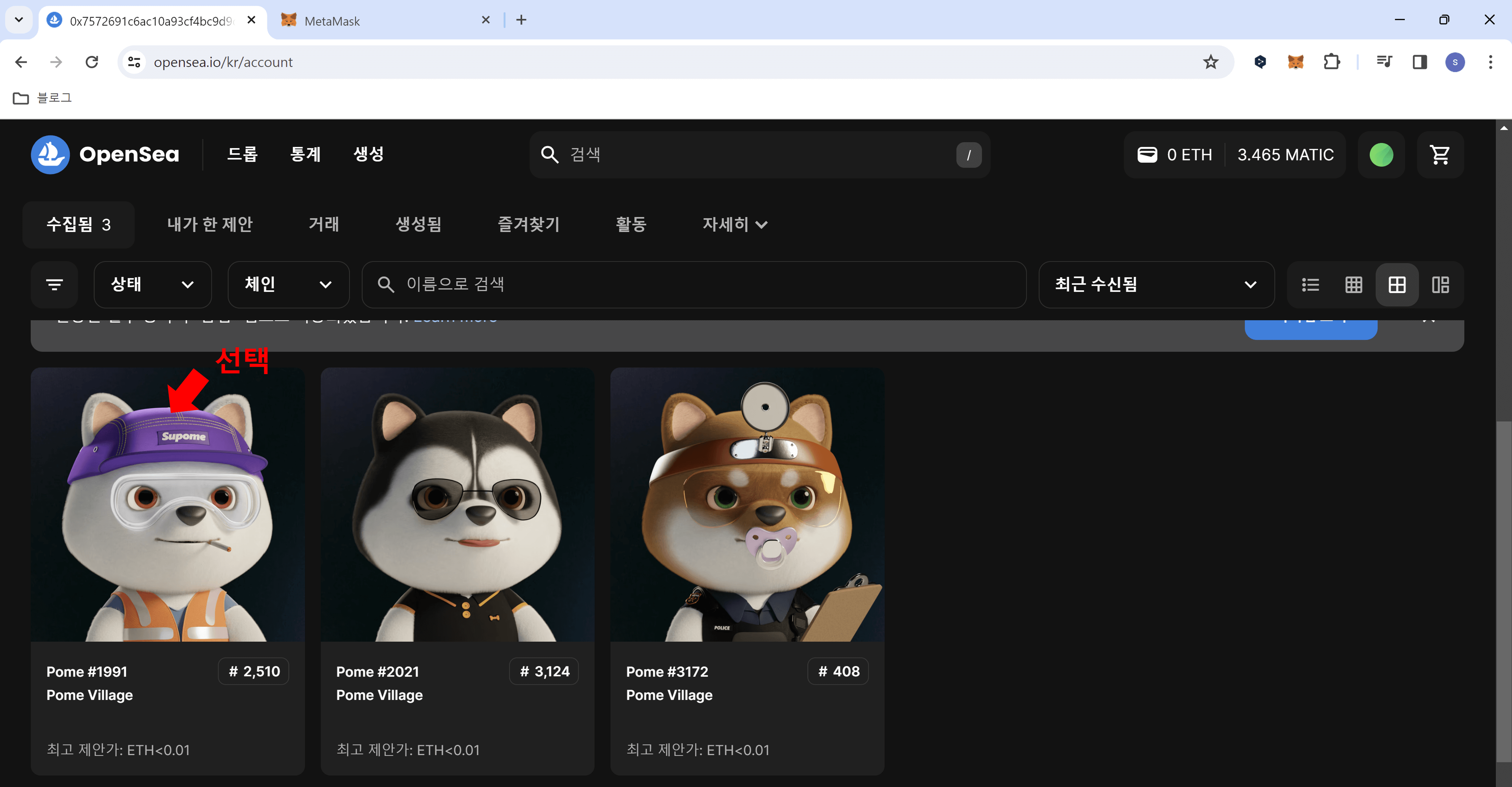1512x787 pixels.
Task: Switch to the 수집됨 tab
Action: [x=78, y=224]
